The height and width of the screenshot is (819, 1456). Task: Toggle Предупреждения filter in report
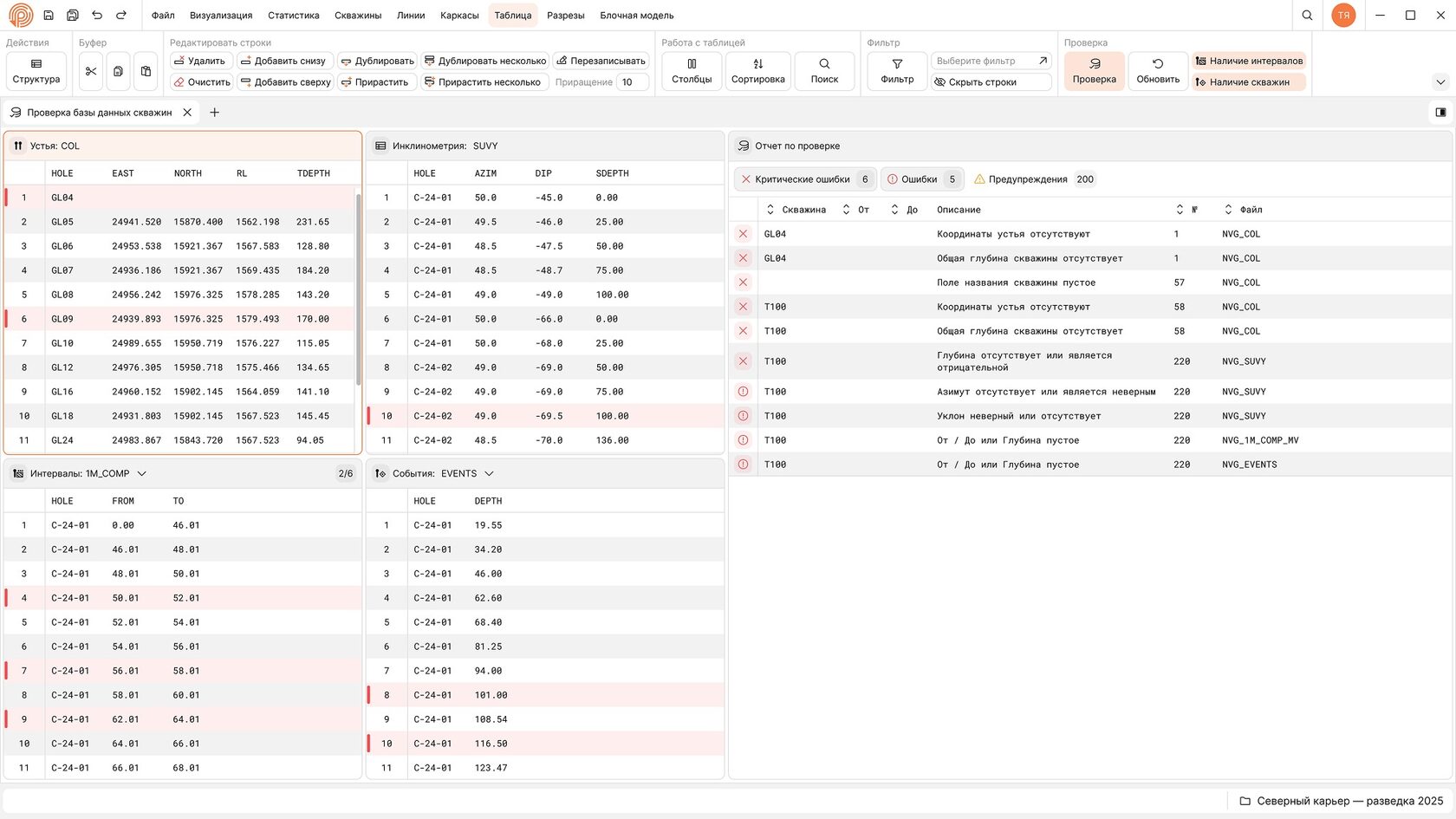tap(1034, 179)
